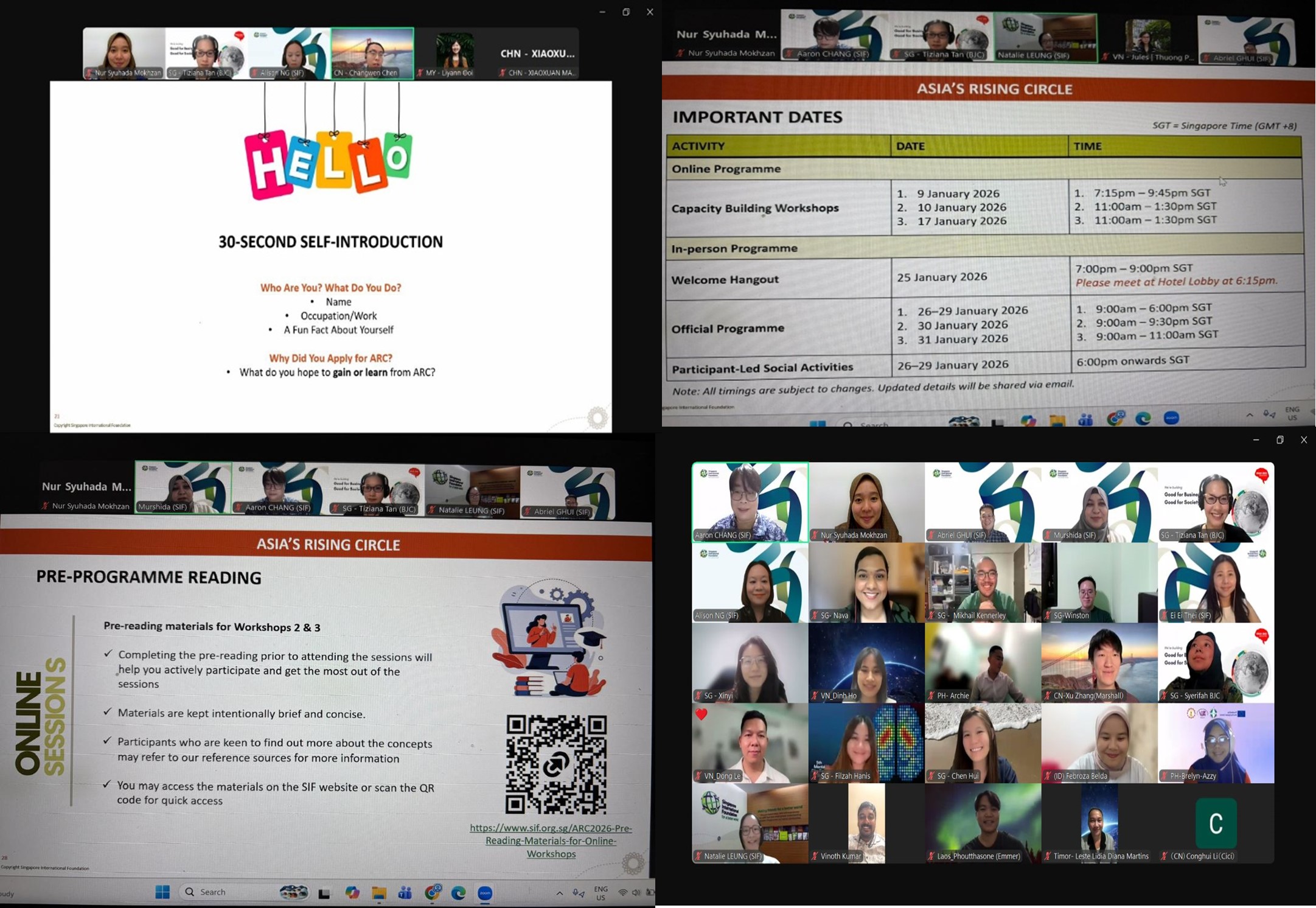Select (ID) Febroza Belda's gallery tile
The height and width of the screenshot is (908, 1316).
coord(1099,743)
